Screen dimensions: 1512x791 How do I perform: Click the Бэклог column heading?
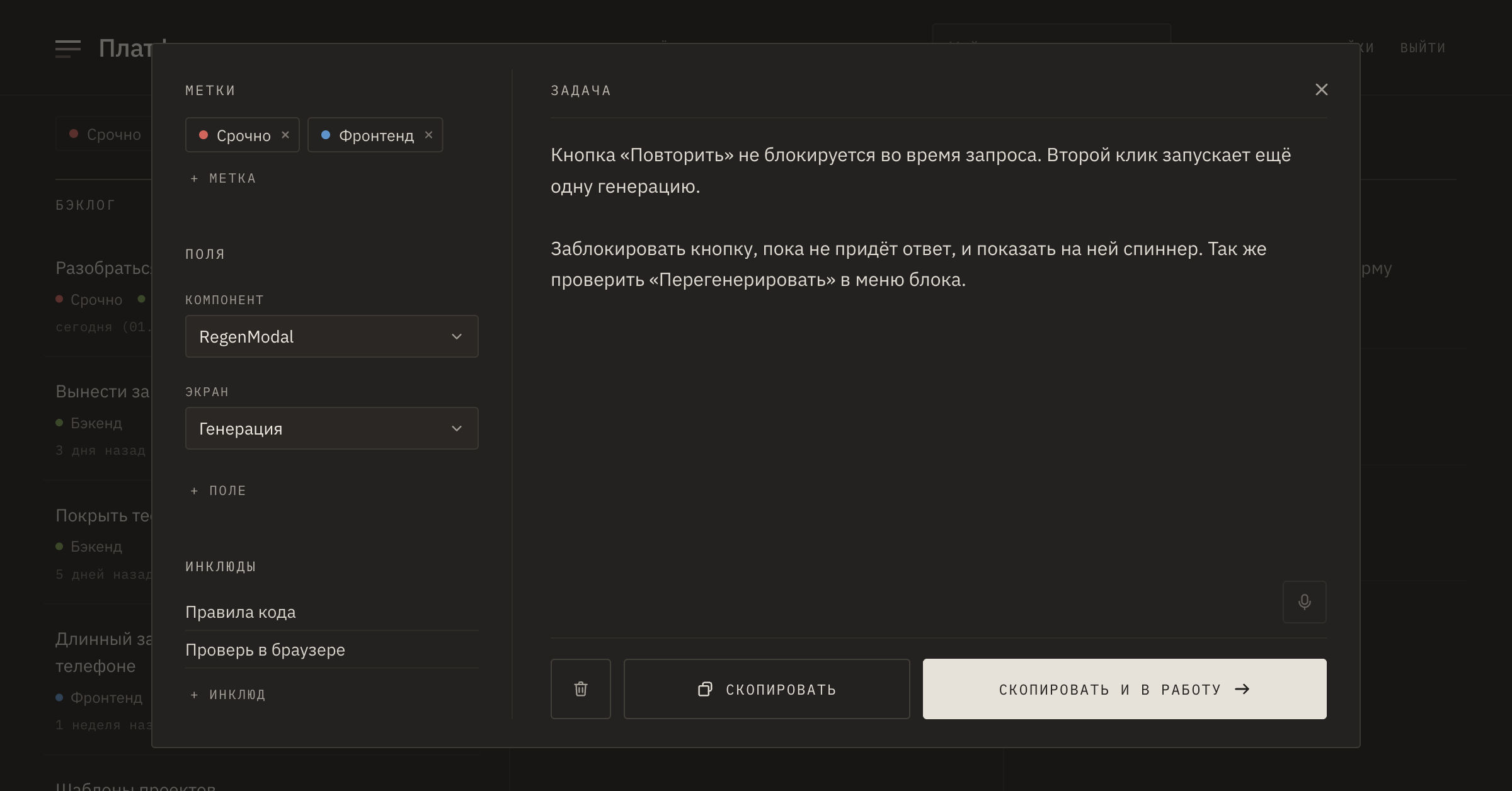coord(86,205)
